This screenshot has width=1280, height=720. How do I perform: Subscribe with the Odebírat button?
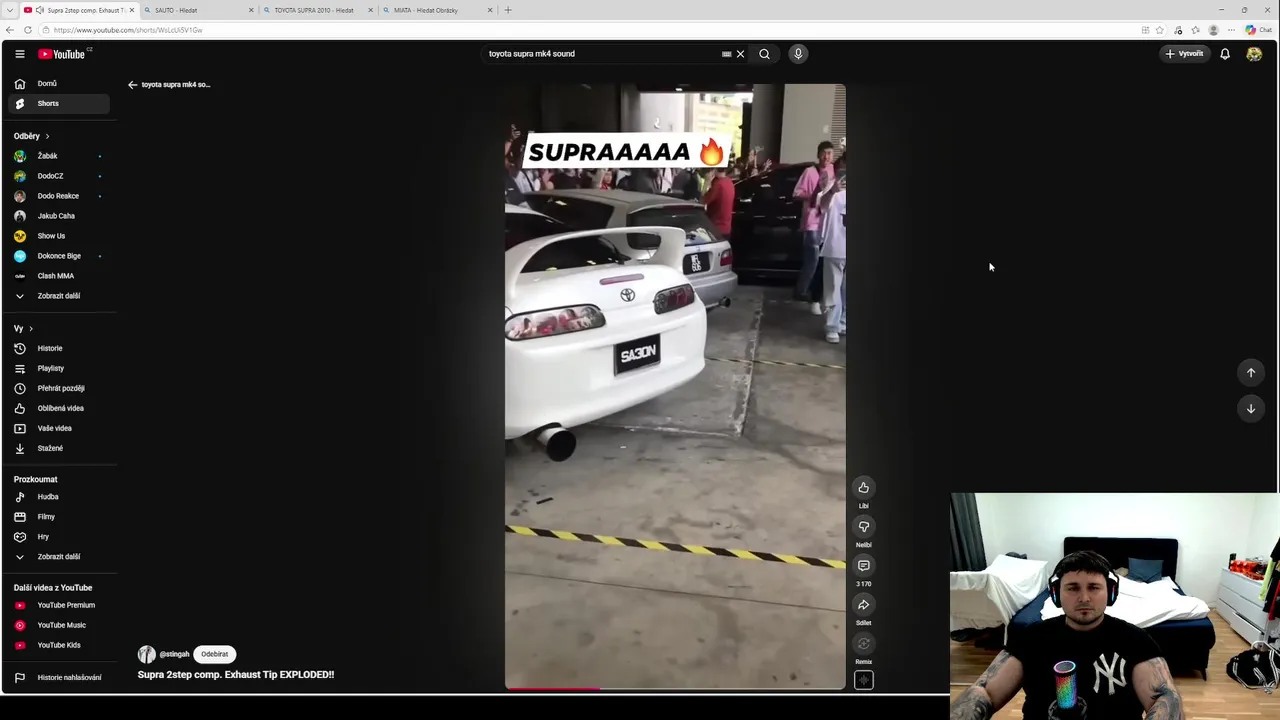pyautogui.click(x=215, y=654)
